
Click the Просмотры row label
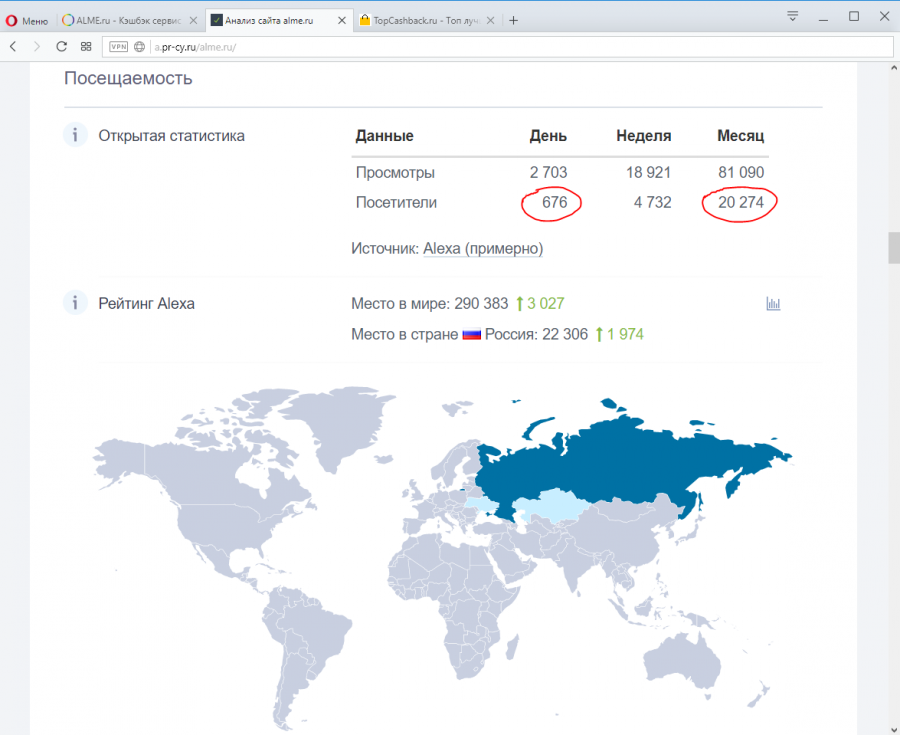point(395,173)
